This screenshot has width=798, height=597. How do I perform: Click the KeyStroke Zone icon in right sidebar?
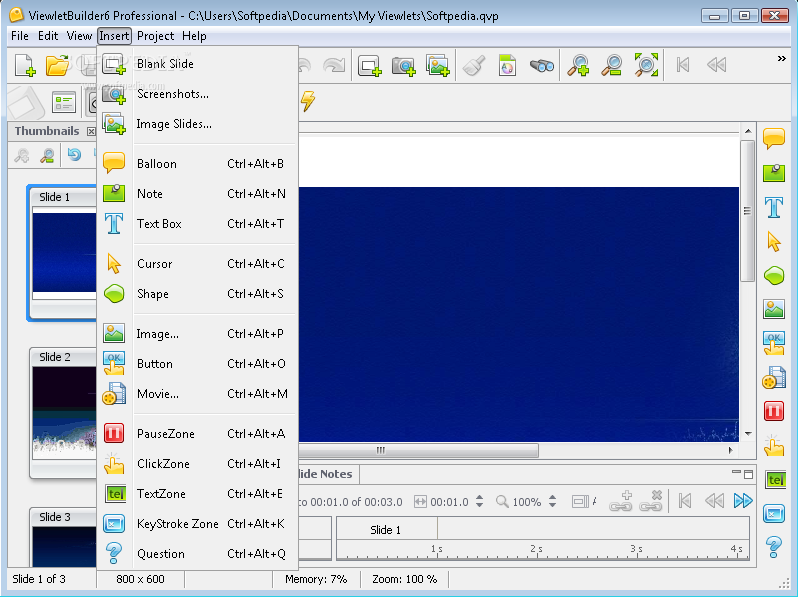pos(774,514)
